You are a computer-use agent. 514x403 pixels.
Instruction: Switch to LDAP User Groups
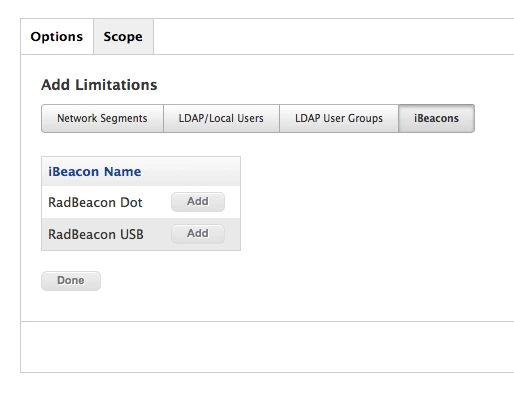click(x=339, y=118)
